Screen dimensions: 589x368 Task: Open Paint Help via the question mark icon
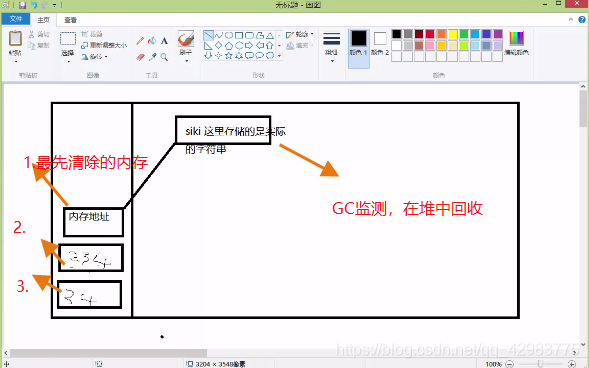[582, 20]
